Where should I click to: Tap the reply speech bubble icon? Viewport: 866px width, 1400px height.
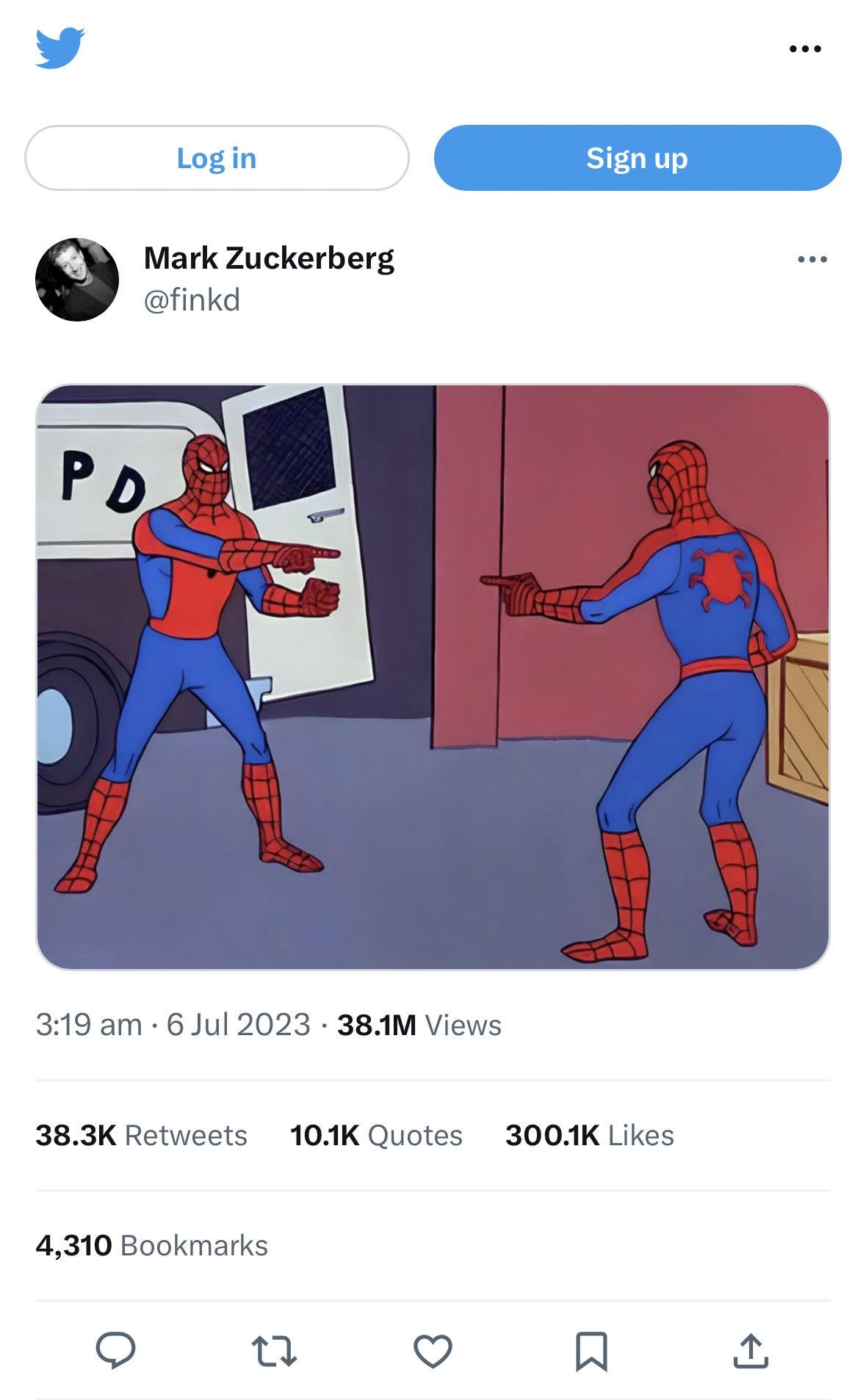115,1350
